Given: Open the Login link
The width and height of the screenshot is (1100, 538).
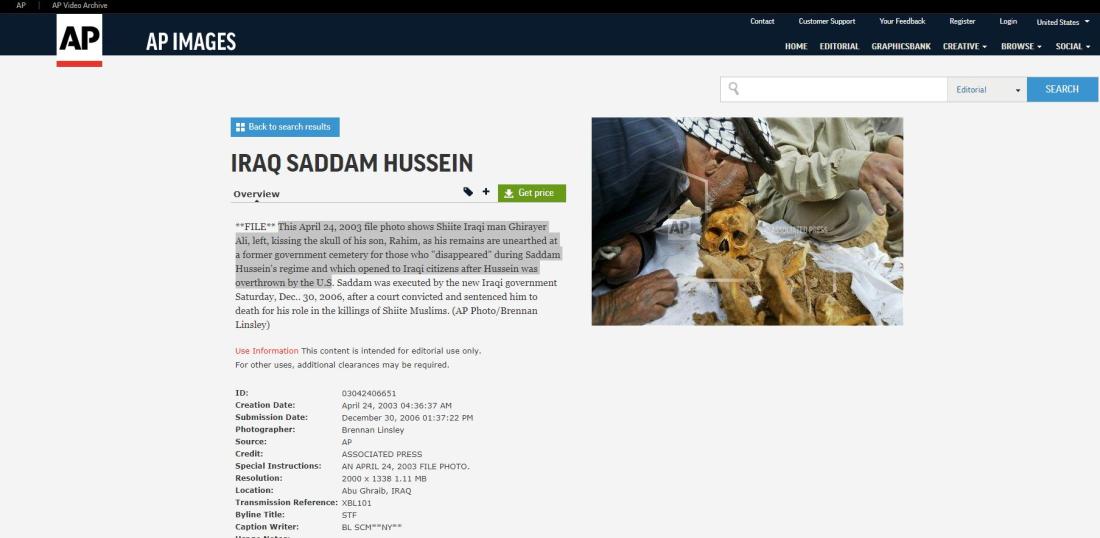Looking at the screenshot, I should pos(1008,21).
